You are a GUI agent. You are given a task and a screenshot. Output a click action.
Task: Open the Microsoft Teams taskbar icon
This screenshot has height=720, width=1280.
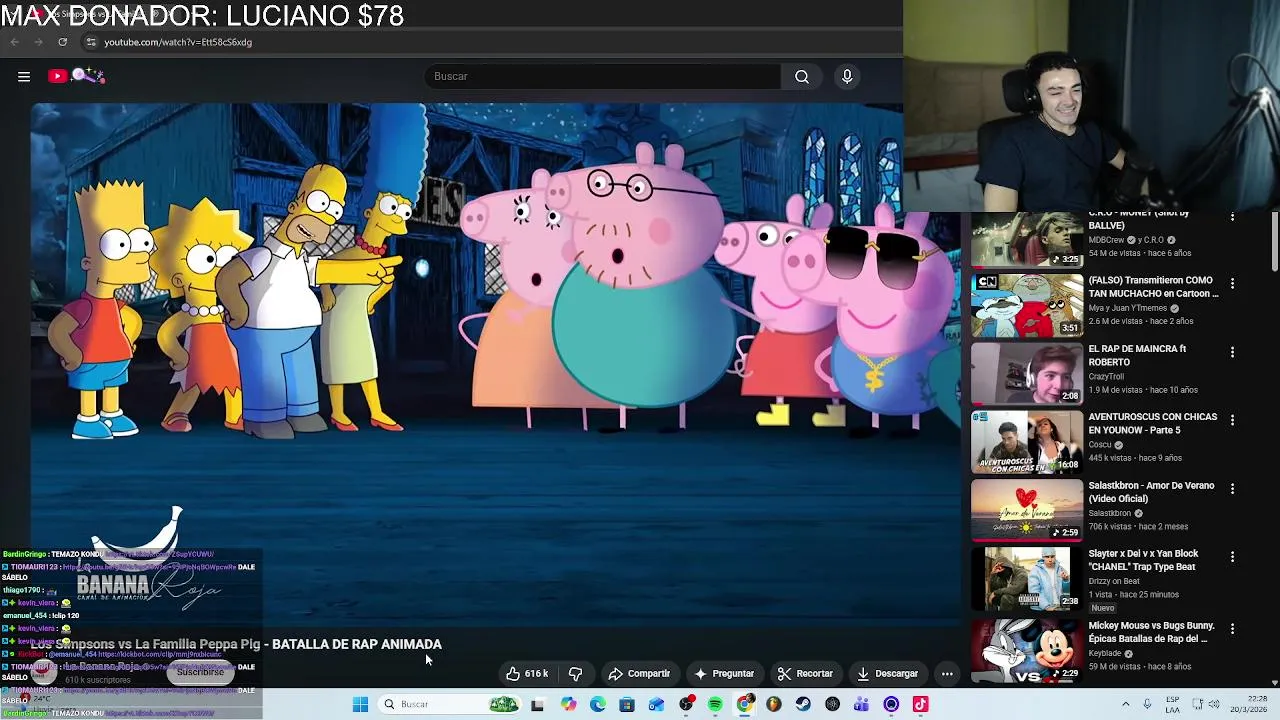click(861, 704)
